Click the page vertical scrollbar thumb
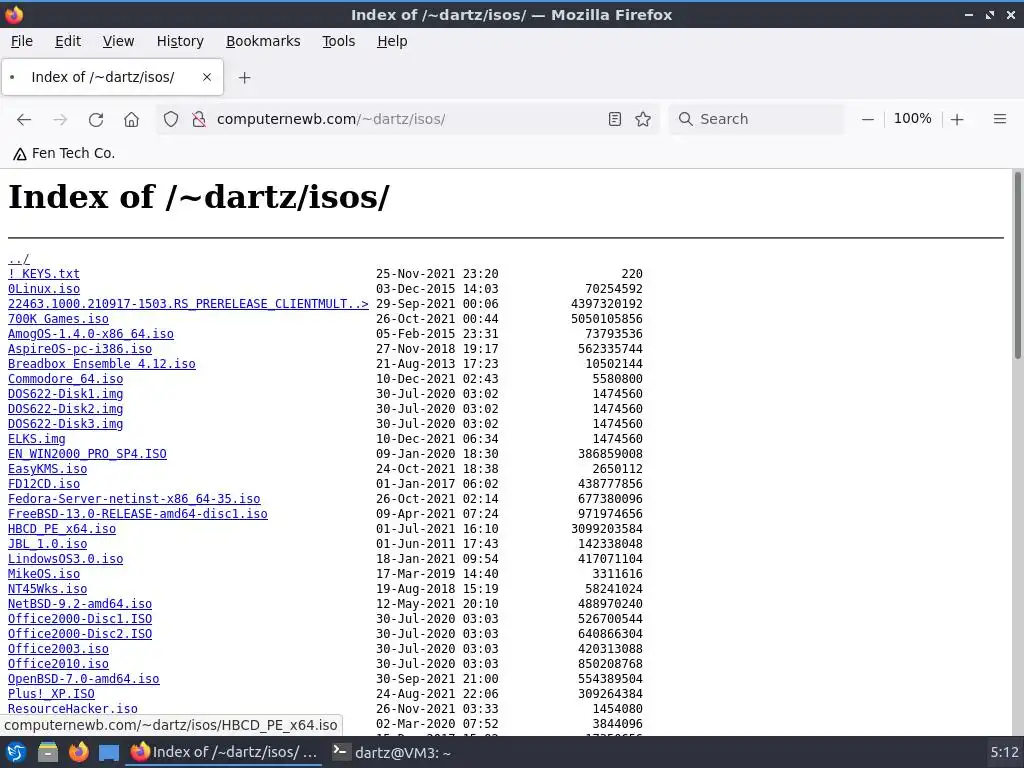This screenshot has height=768, width=1024. [1017, 264]
